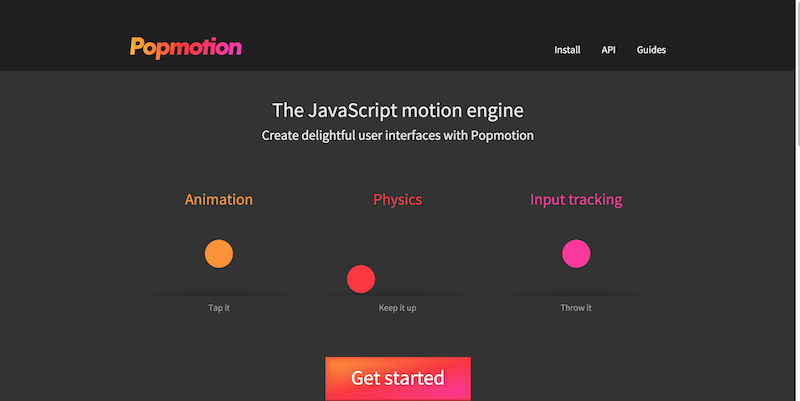Select the Animation heading

coord(219,200)
